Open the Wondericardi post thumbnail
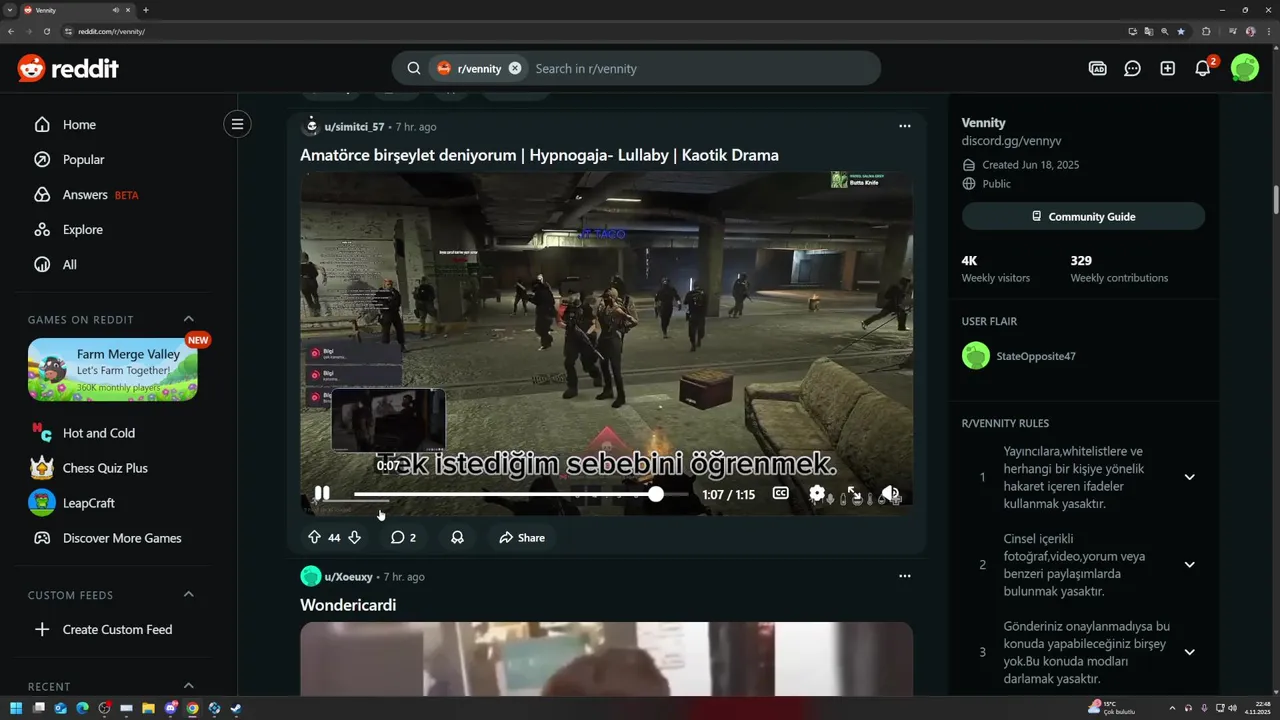The width and height of the screenshot is (1280, 720). coord(606,658)
